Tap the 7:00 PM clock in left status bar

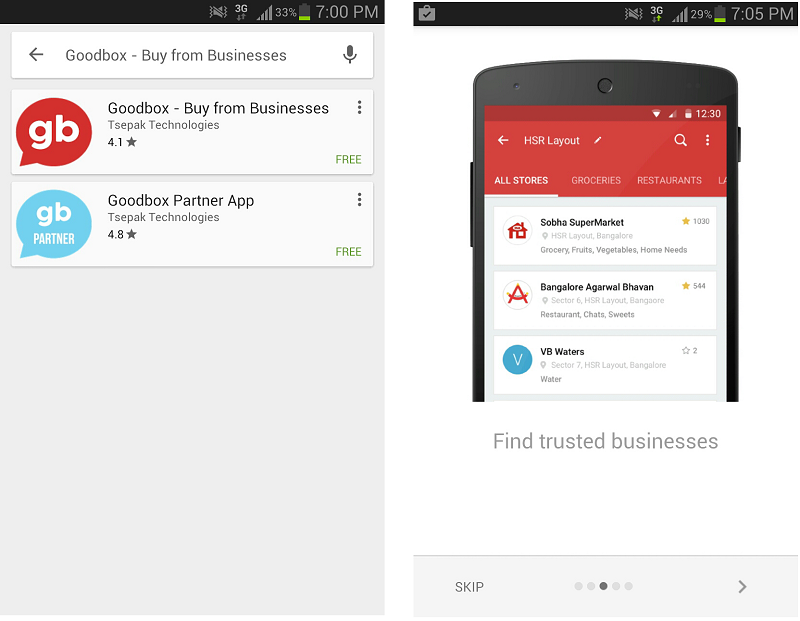346,12
